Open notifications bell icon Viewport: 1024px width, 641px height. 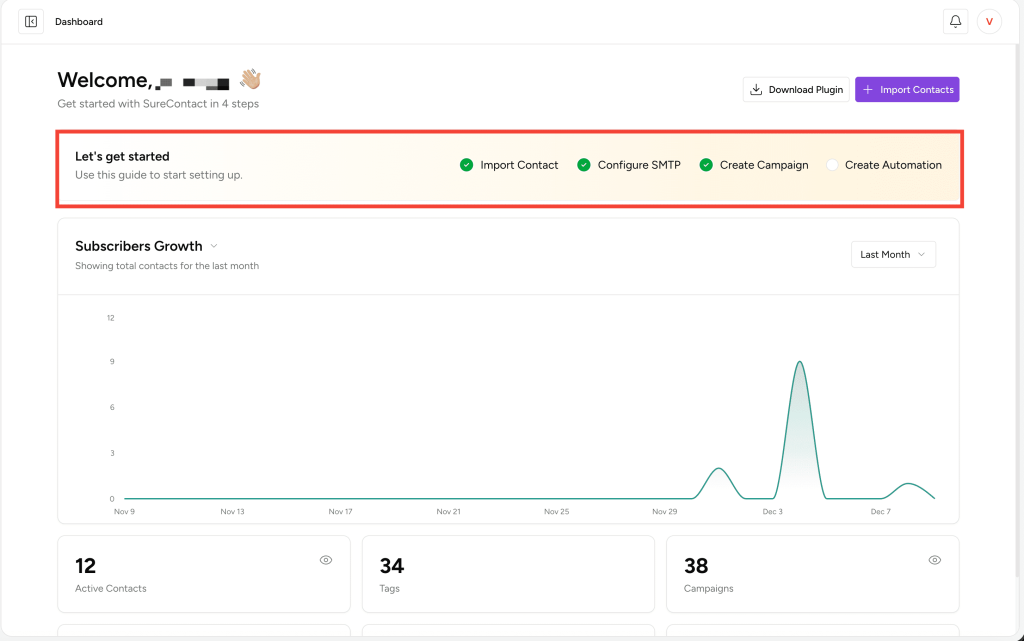click(x=955, y=21)
